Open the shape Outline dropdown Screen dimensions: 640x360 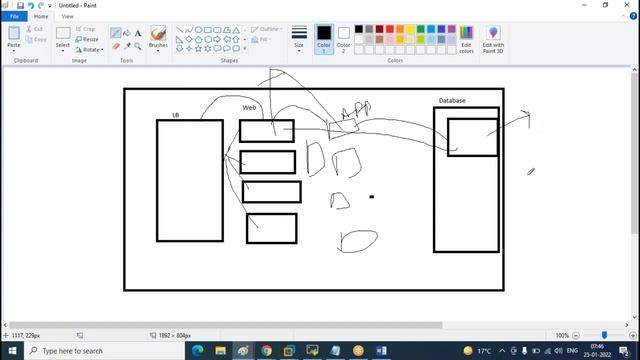(267, 29)
